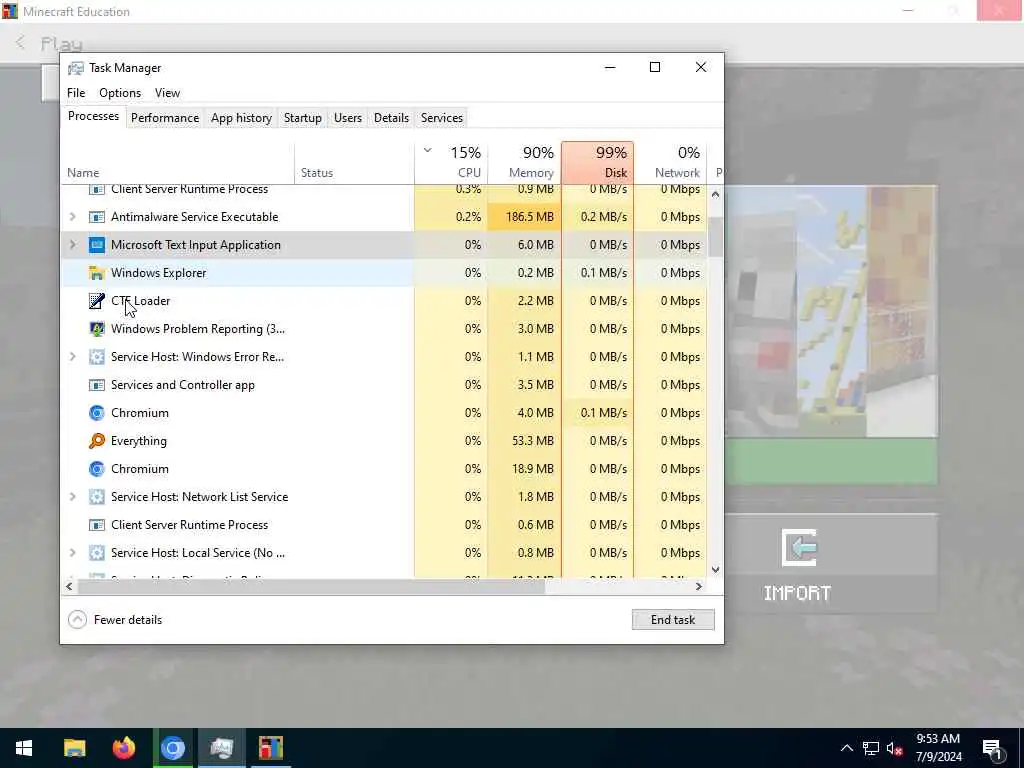
Task: Click the horizontal scrollbar left arrow
Action: [x=69, y=586]
